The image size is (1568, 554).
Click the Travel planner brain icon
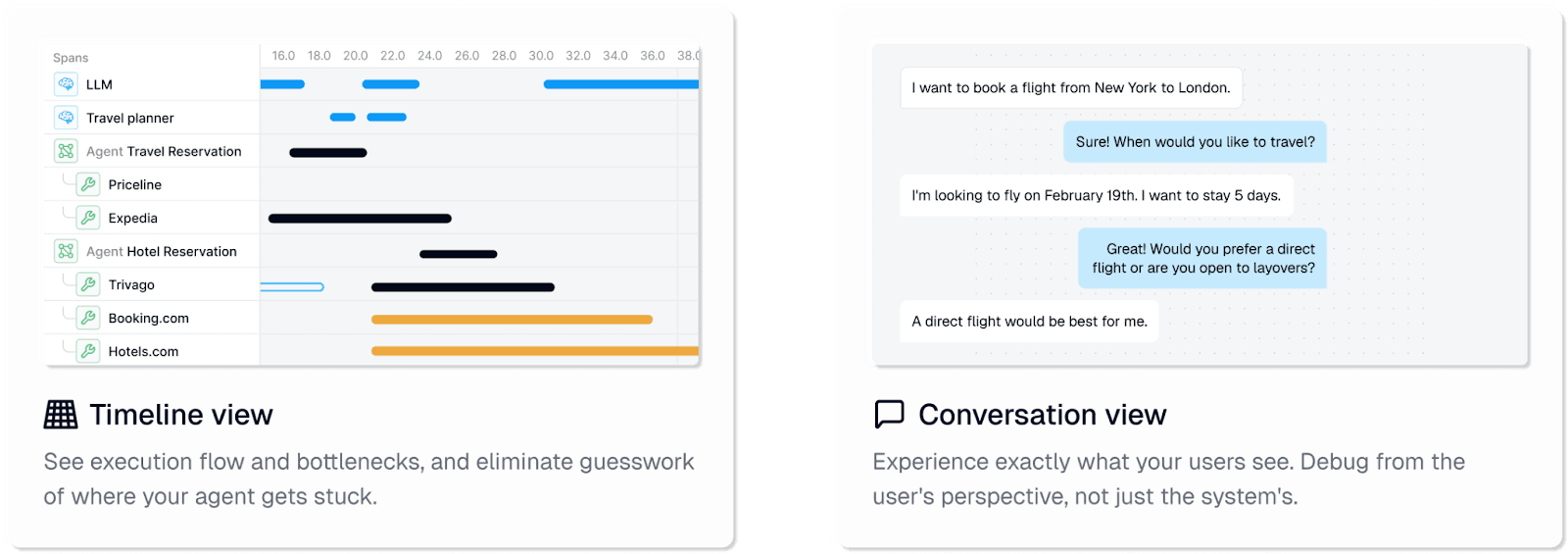pyautogui.click(x=66, y=118)
